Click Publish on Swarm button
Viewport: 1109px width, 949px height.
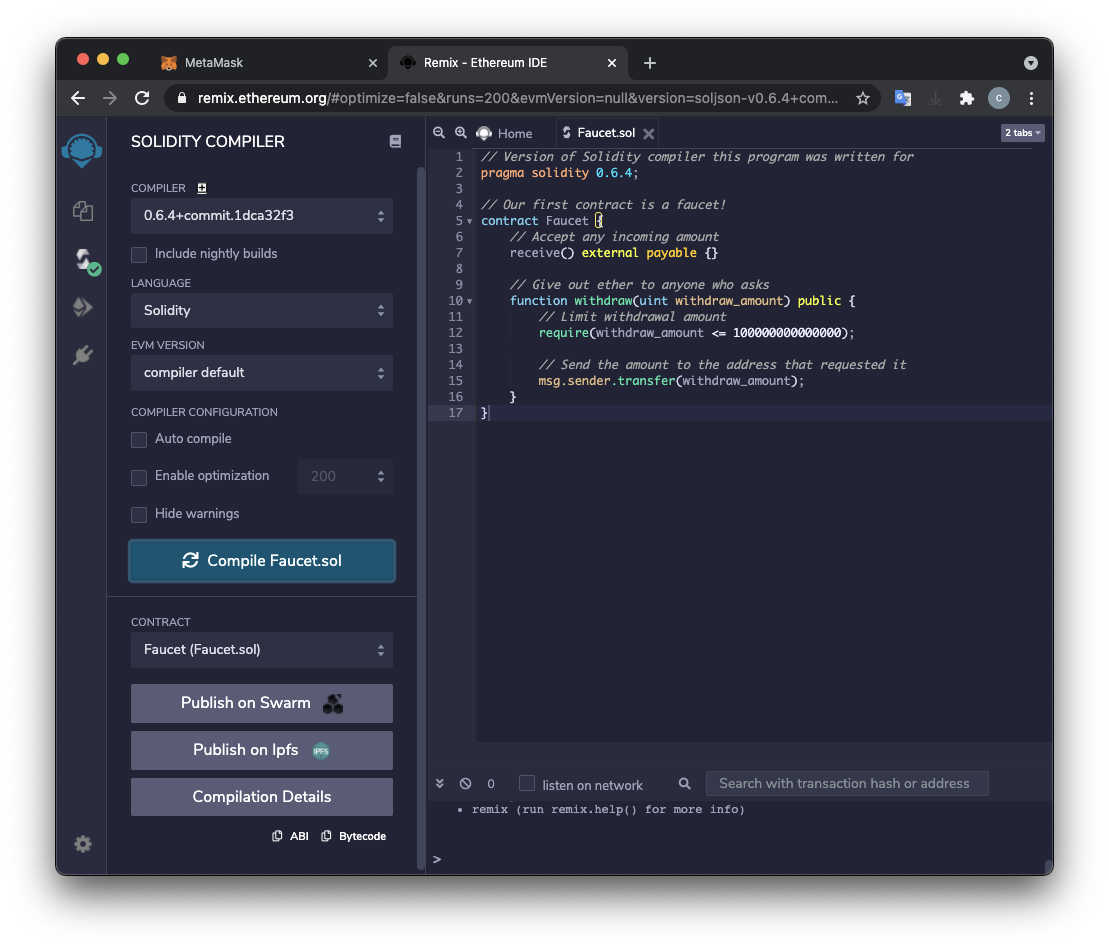point(262,703)
